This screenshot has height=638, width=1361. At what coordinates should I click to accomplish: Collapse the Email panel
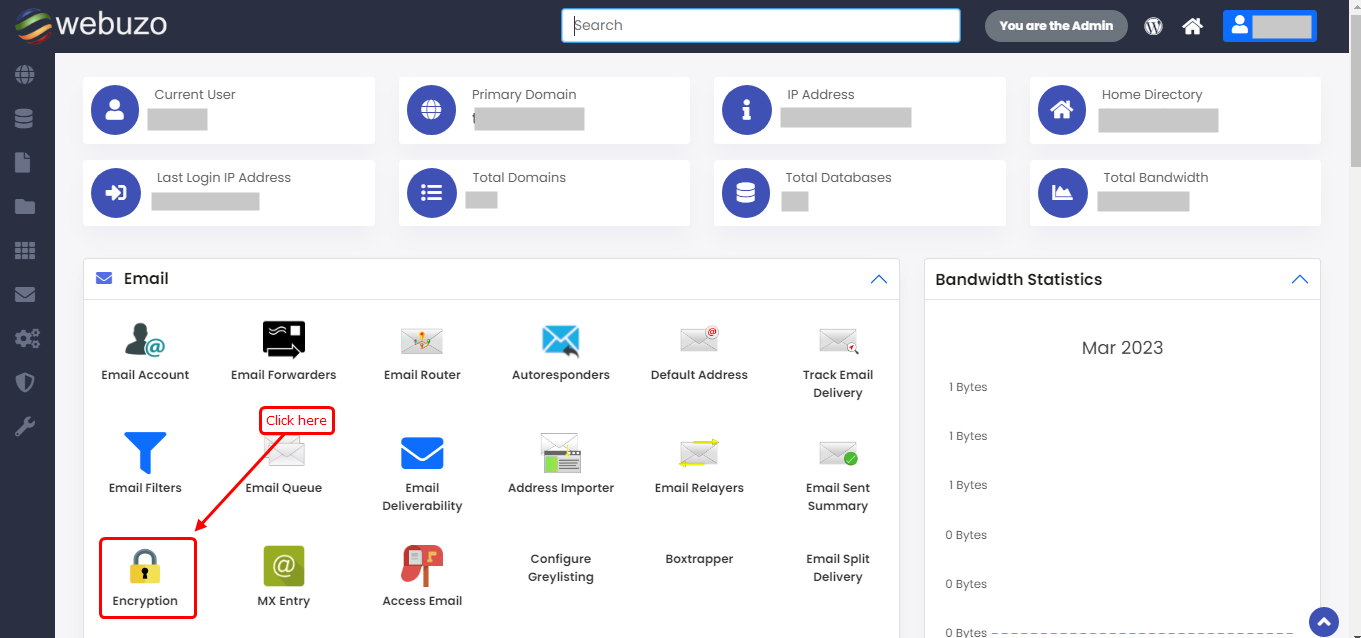[878, 279]
